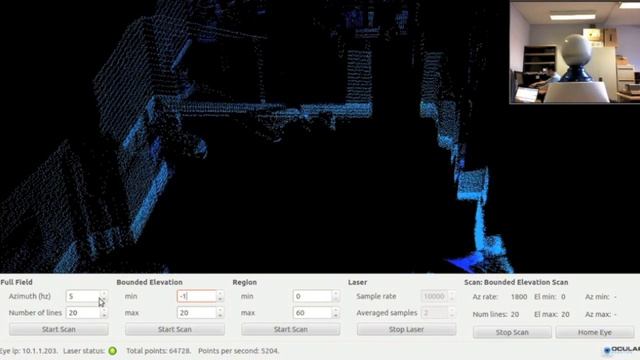Viewport: 640px width, 360px height.
Task: Click the Home Eye button
Action: click(595, 332)
